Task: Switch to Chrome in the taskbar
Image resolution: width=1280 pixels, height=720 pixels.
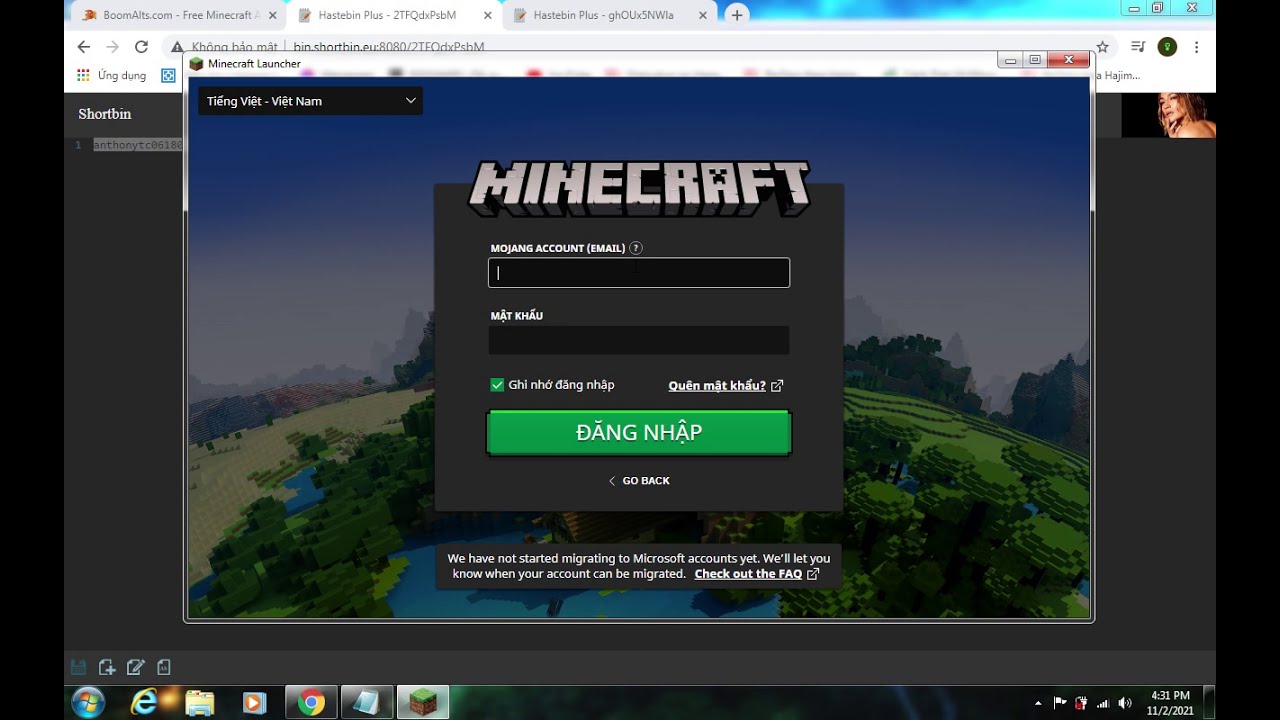Action: pyautogui.click(x=311, y=702)
